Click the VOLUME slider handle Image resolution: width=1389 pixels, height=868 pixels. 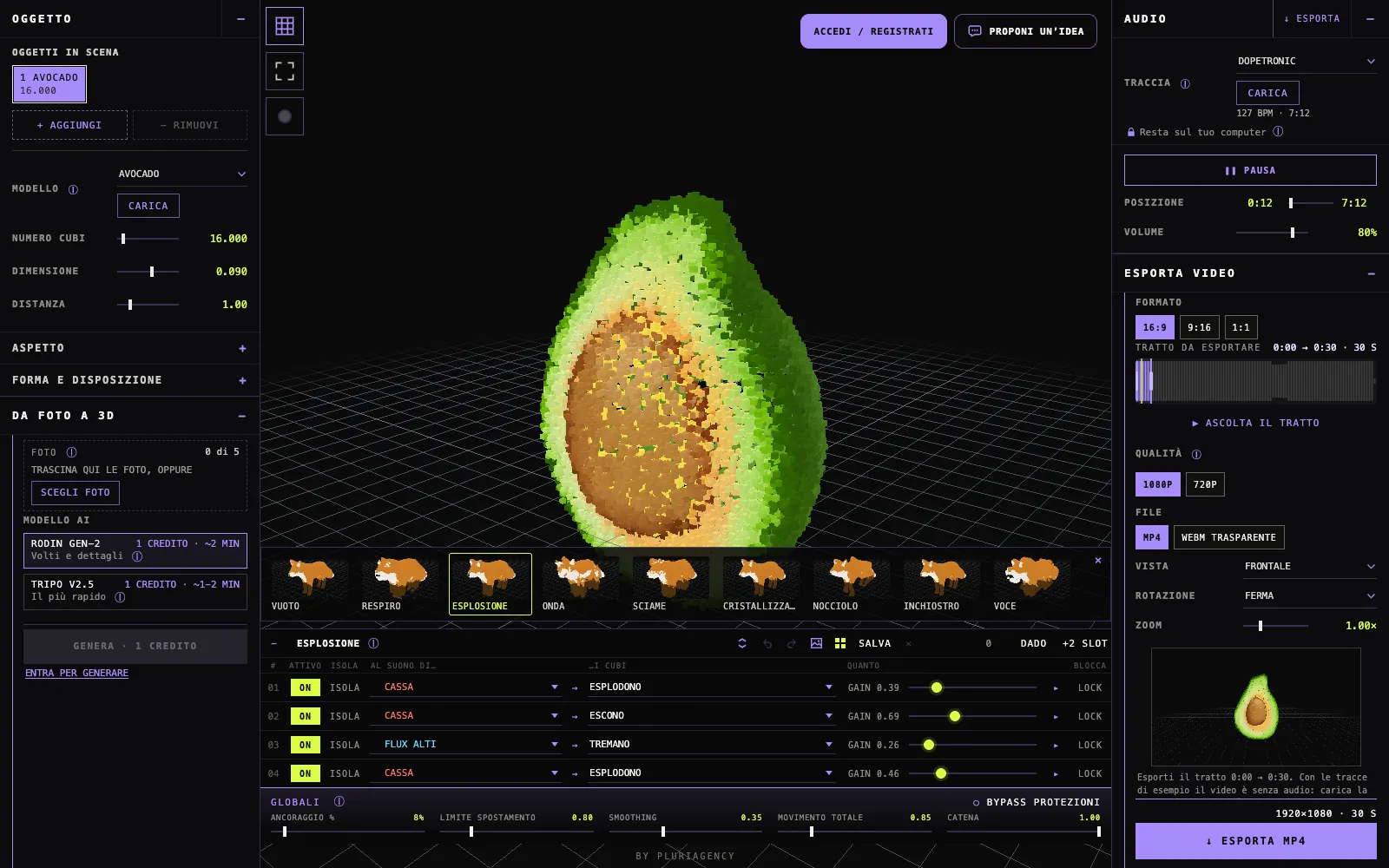pos(1293,233)
